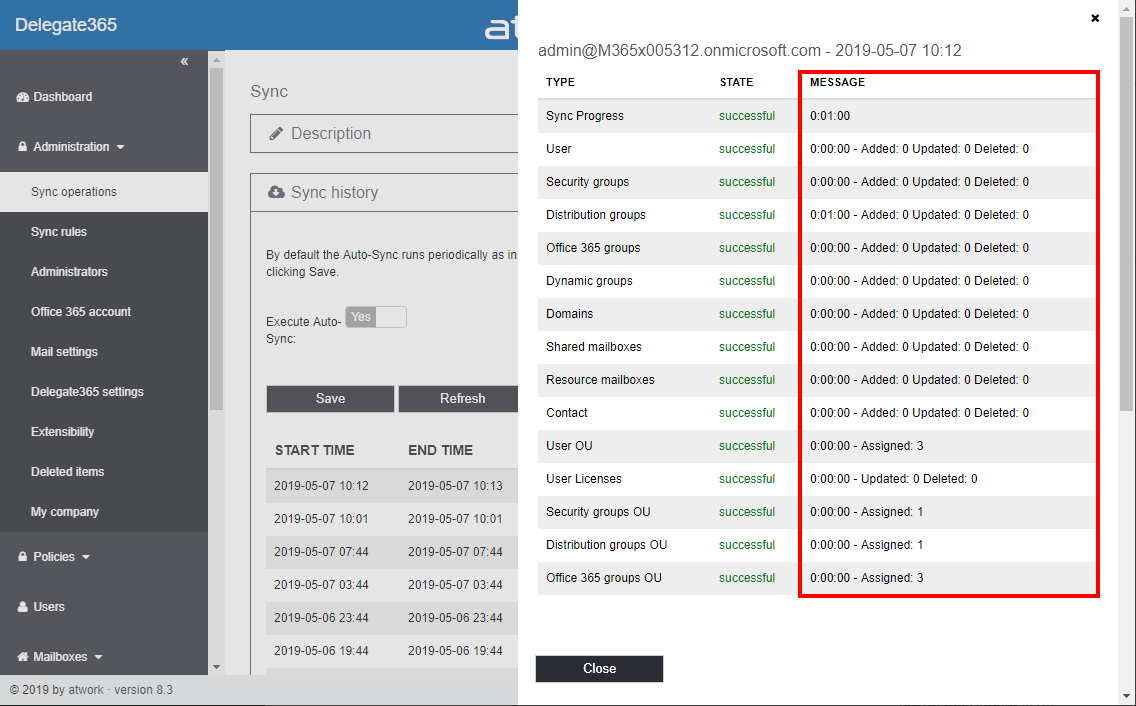Click the Dashboard gauge icon
The width and height of the screenshot is (1136, 706).
pos(22,96)
